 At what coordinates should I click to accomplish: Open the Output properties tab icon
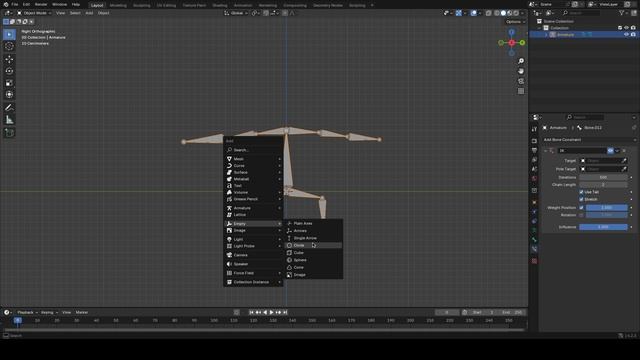click(x=534, y=151)
